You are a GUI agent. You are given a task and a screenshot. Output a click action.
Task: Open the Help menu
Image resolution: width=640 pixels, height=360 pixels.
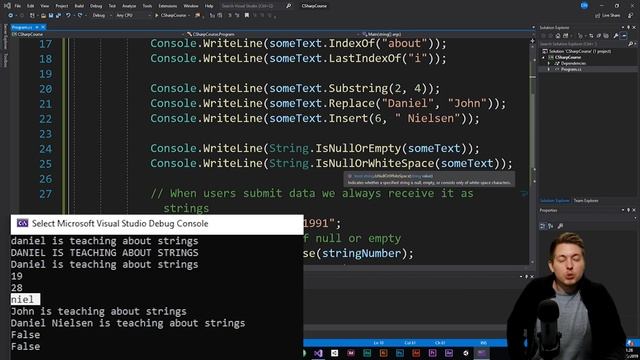pos(209,6)
